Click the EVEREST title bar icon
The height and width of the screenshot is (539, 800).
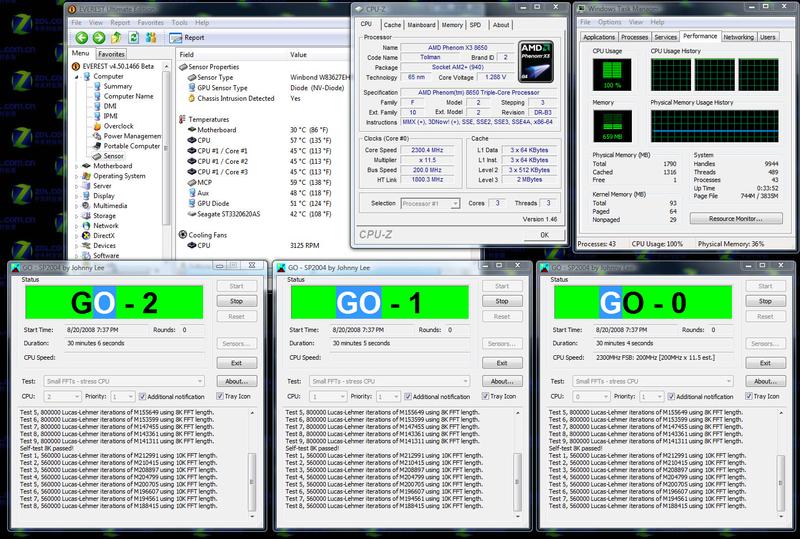72,9
